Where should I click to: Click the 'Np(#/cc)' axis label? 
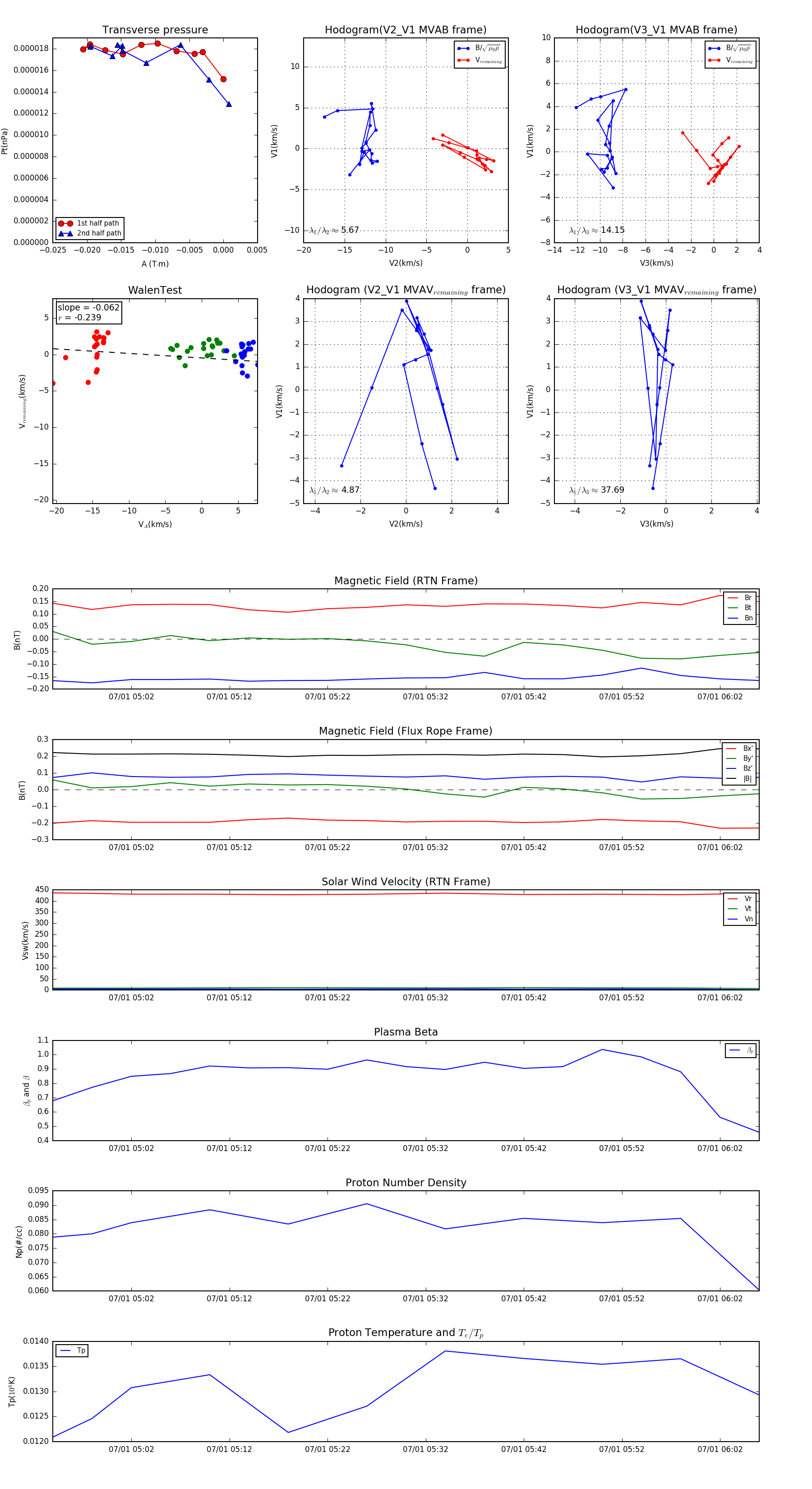[x=19, y=1242]
